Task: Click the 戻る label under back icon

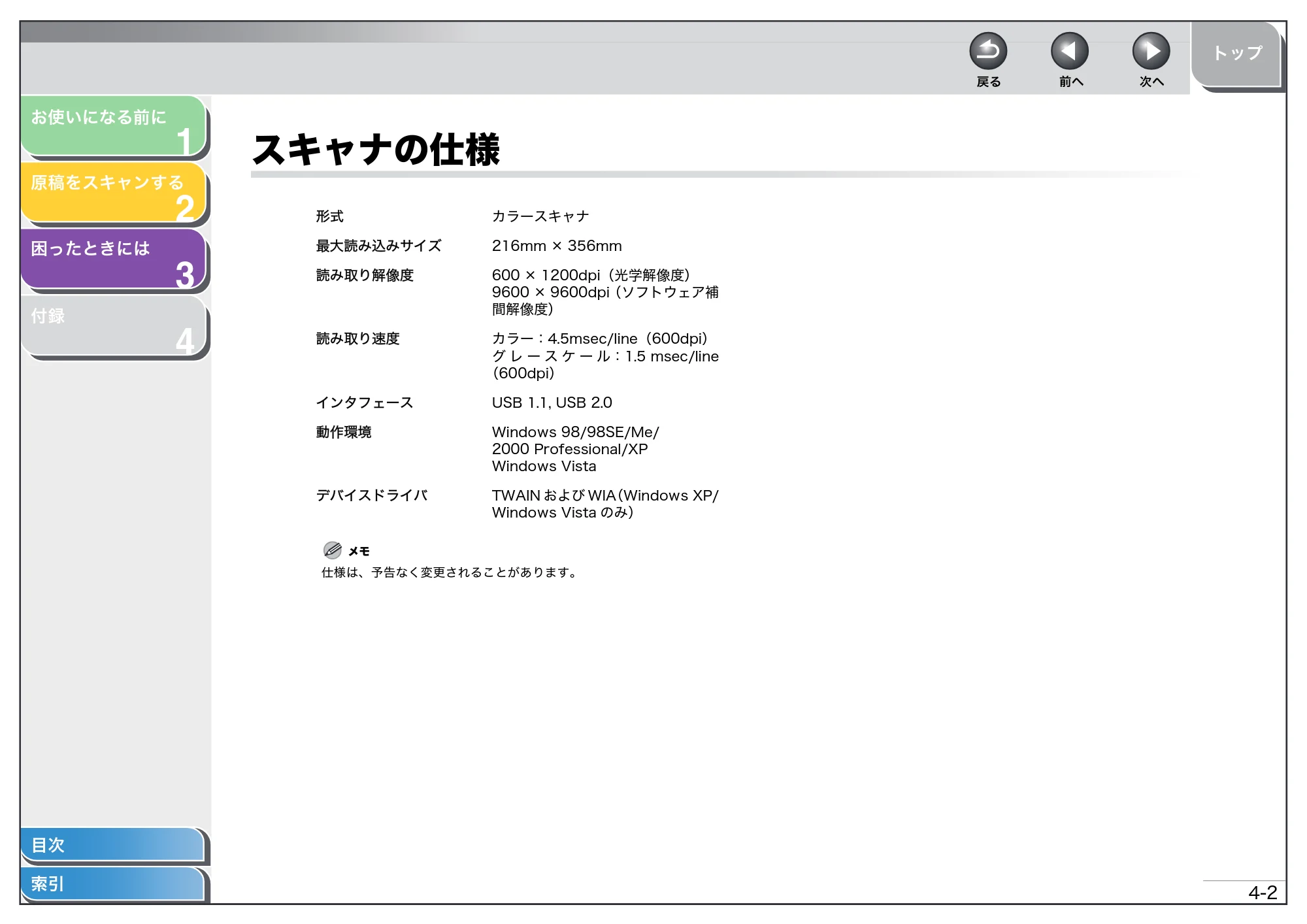Action: tap(988, 82)
